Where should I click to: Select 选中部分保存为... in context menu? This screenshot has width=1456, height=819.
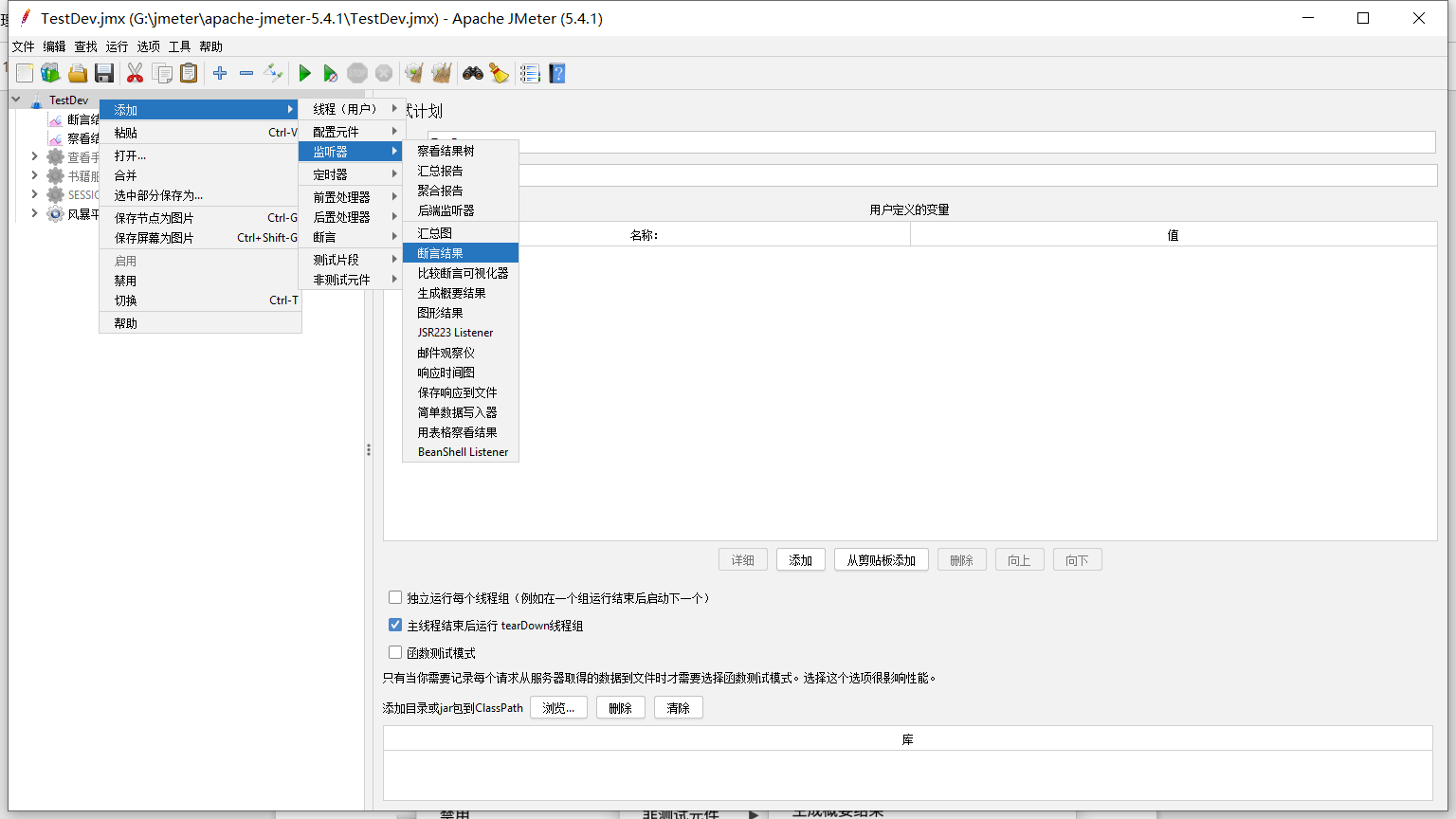[x=200, y=195]
